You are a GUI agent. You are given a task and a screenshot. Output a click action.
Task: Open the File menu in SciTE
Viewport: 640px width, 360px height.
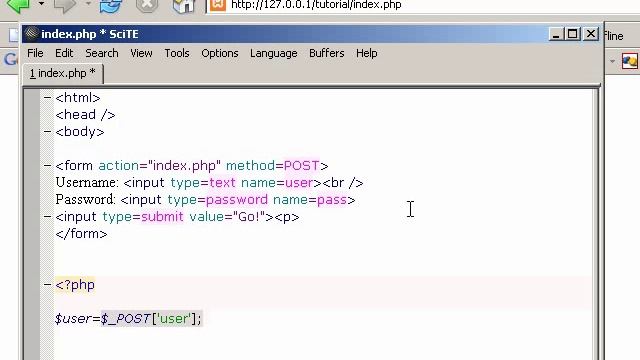coord(35,53)
